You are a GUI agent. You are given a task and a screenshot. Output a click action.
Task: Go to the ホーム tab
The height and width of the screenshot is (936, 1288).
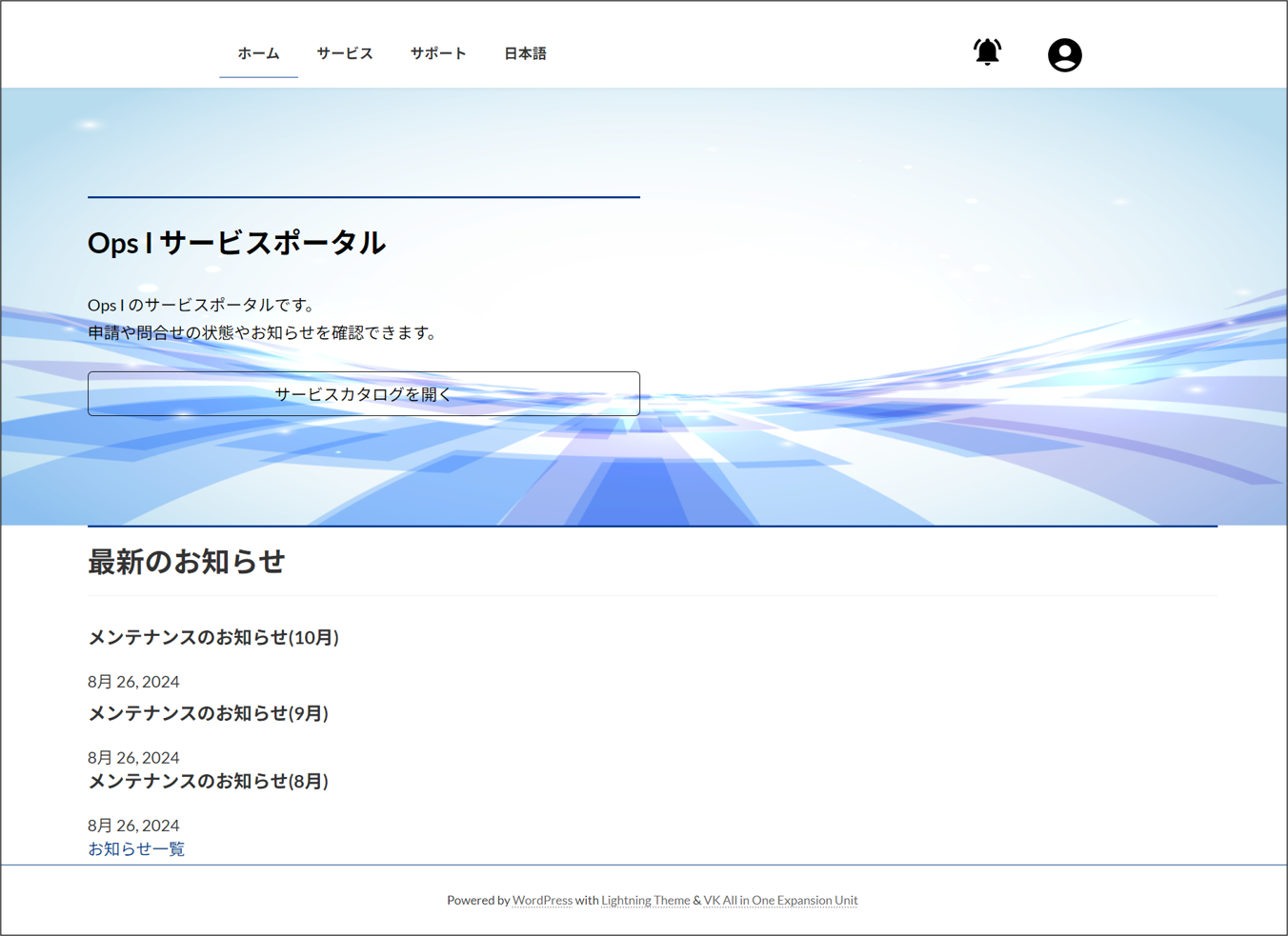click(x=258, y=53)
